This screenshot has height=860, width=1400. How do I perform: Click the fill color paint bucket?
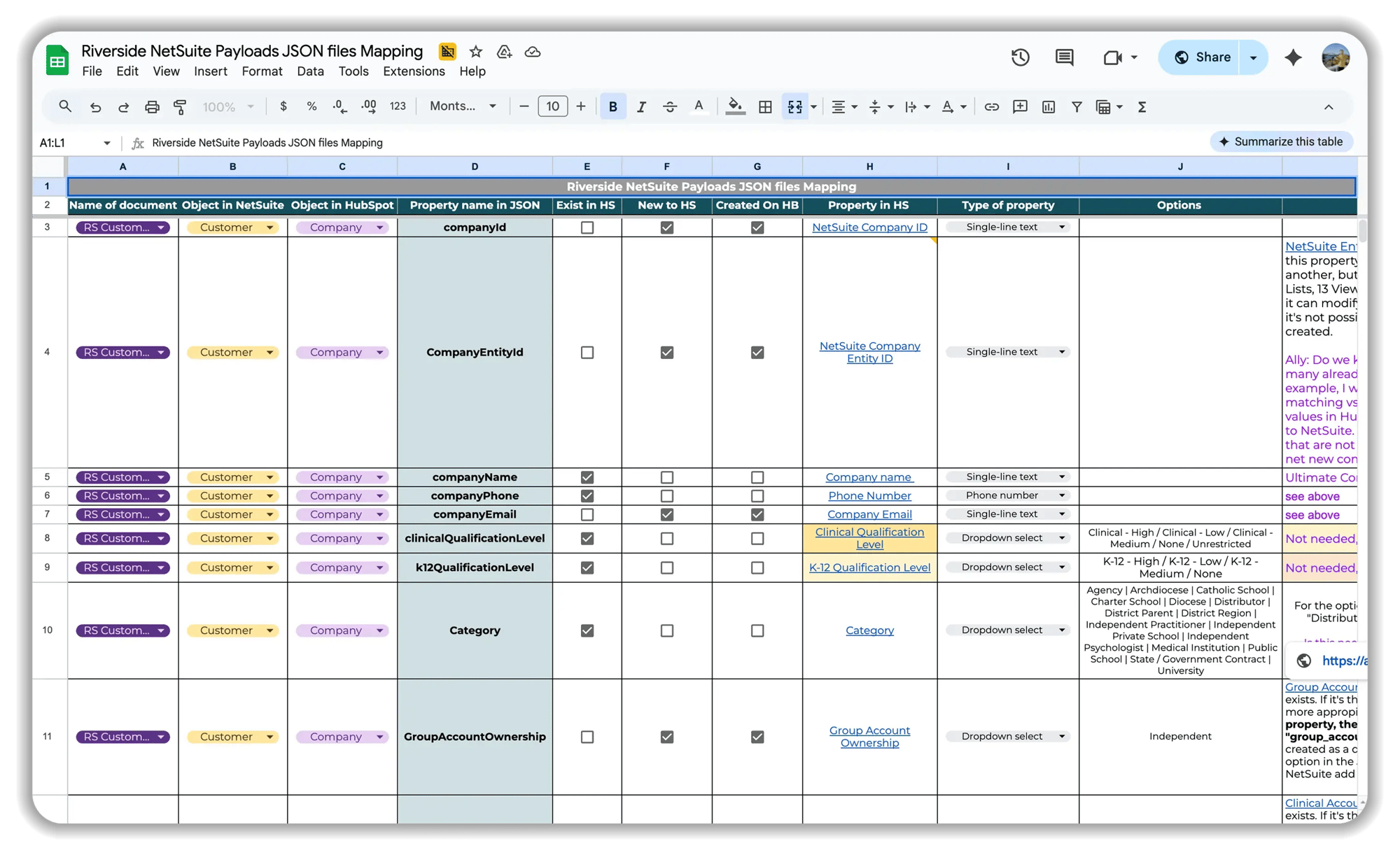pos(734,106)
